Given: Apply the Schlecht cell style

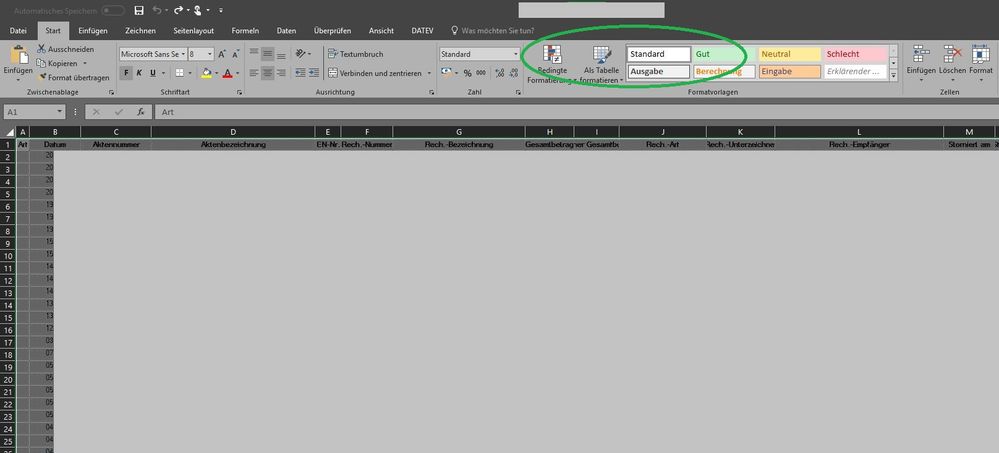Looking at the screenshot, I should coord(853,54).
